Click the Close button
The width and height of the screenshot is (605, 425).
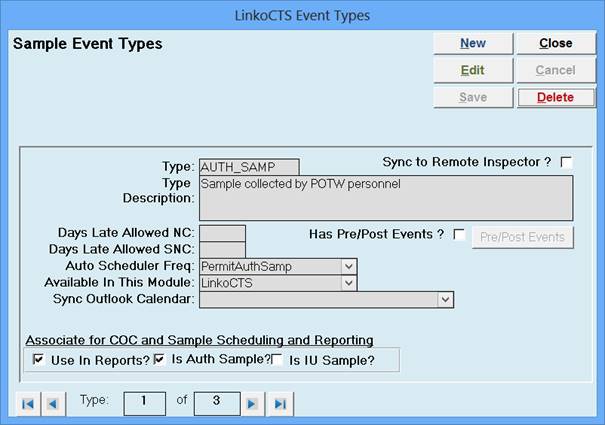556,43
